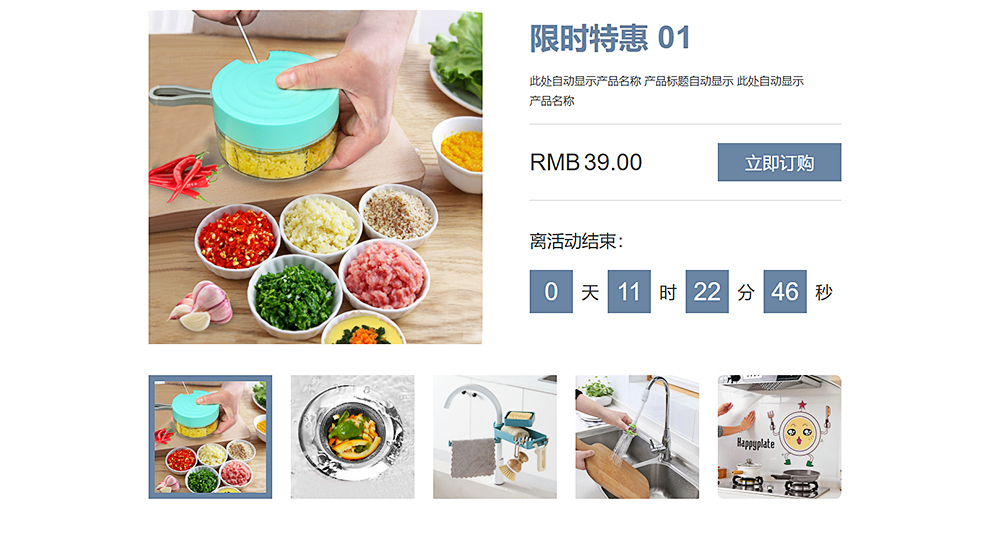The width and height of the screenshot is (990, 537).
Task: Click the 时 unit label
Action: pos(668,292)
